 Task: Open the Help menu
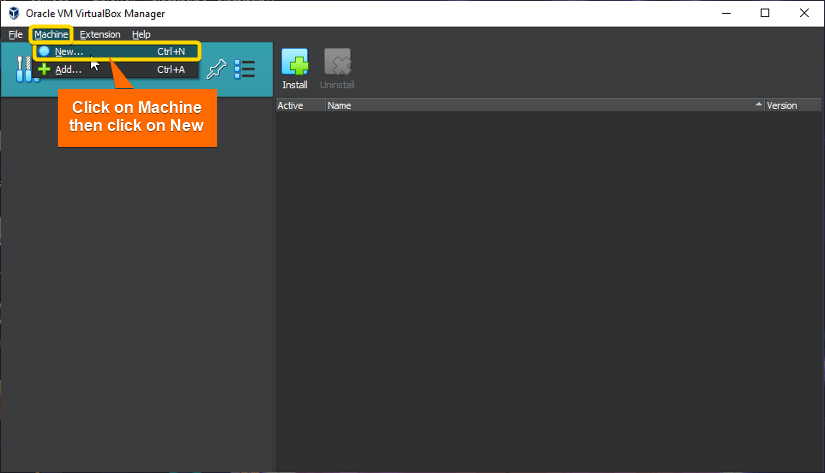tap(141, 35)
